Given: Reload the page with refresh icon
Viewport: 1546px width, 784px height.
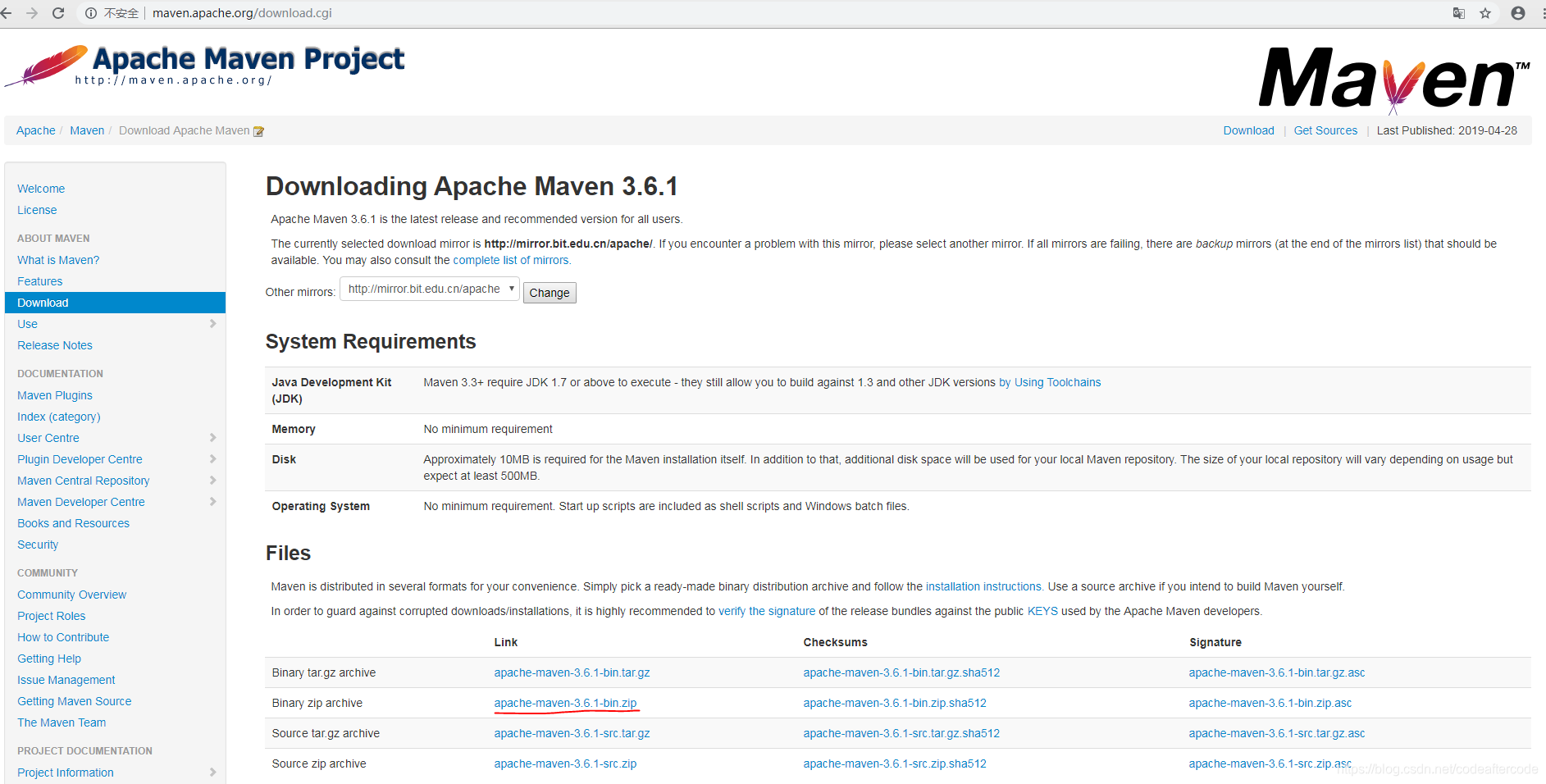Looking at the screenshot, I should pyautogui.click(x=58, y=13).
